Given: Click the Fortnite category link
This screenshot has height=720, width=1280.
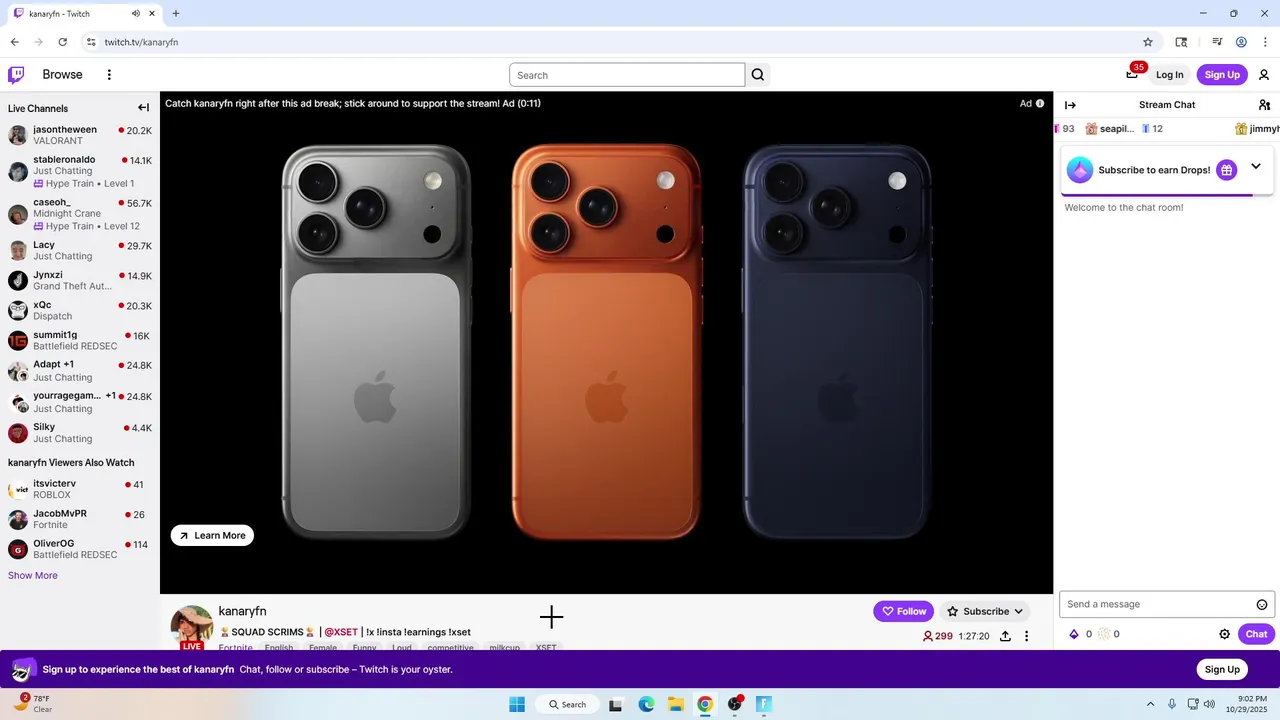Looking at the screenshot, I should coord(236,648).
